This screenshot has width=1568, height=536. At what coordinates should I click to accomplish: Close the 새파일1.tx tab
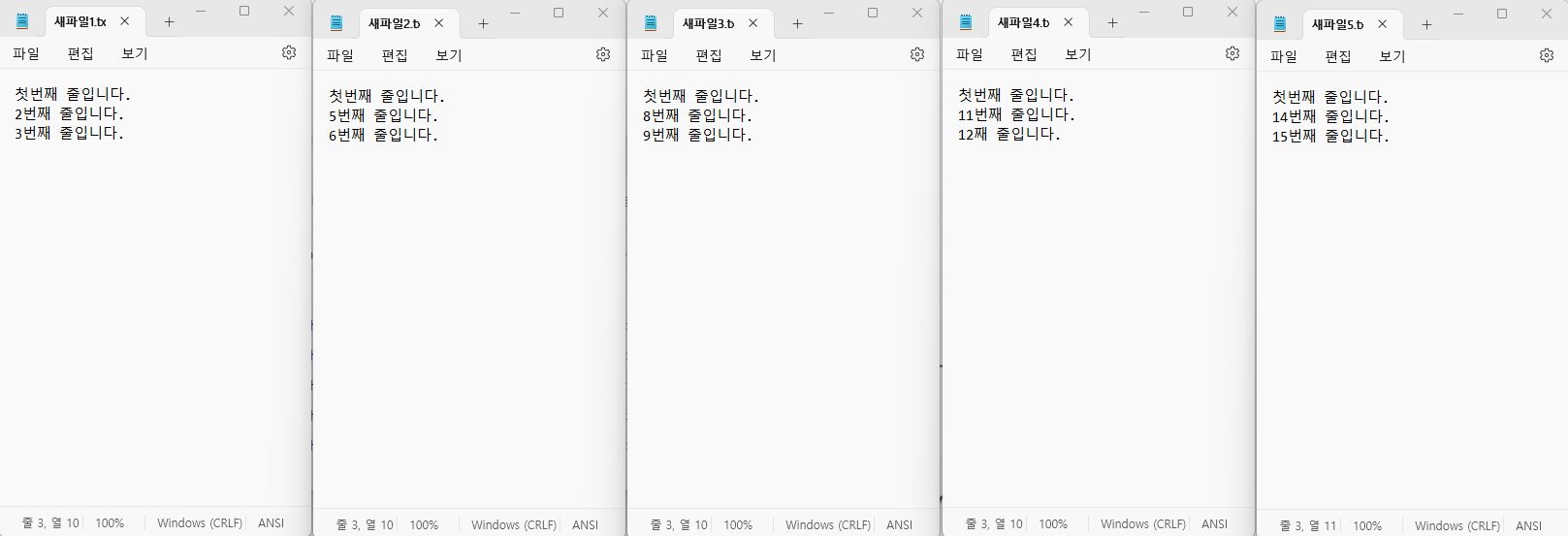pos(124,20)
